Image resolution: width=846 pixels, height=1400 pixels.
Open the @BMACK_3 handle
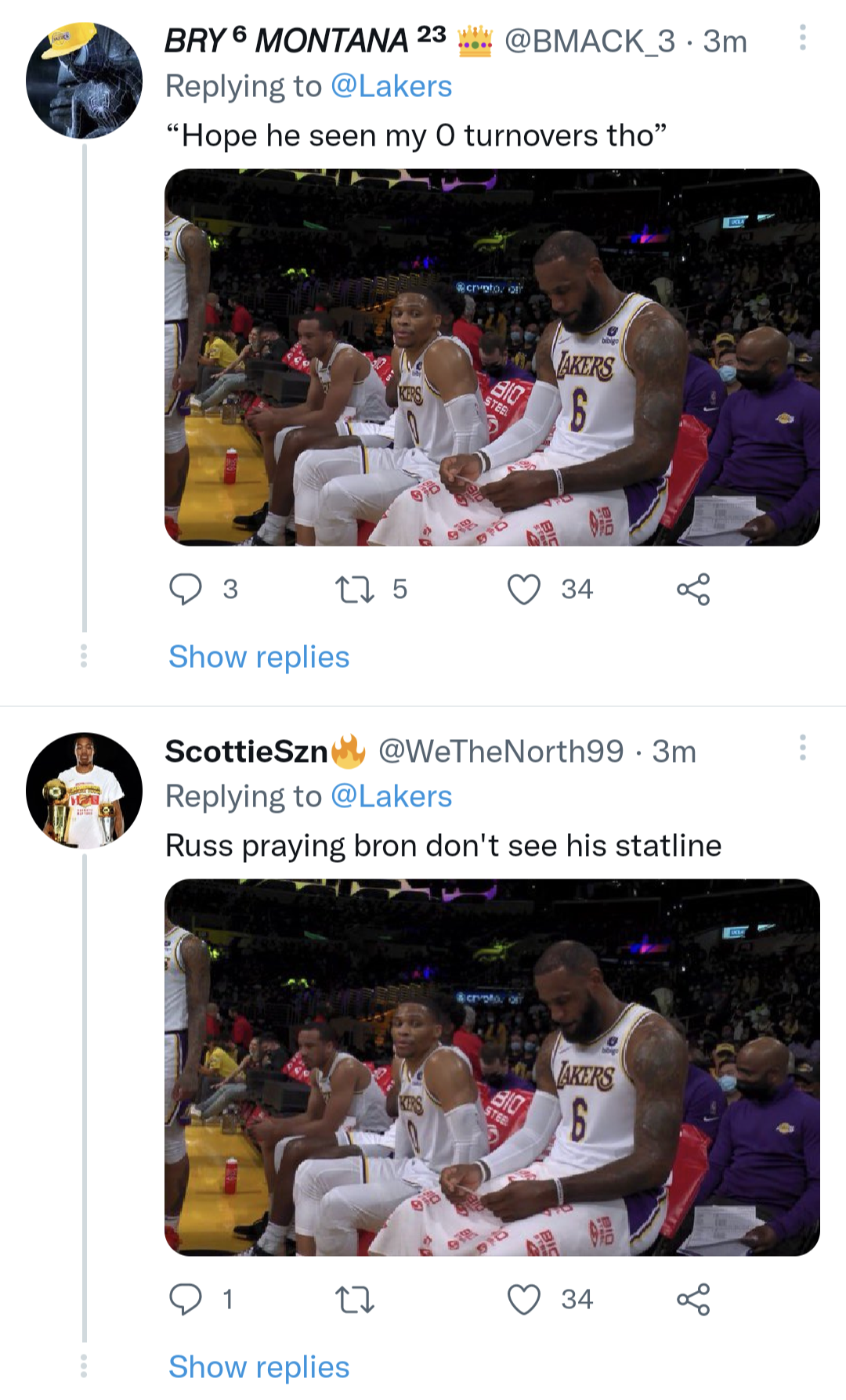point(589,41)
